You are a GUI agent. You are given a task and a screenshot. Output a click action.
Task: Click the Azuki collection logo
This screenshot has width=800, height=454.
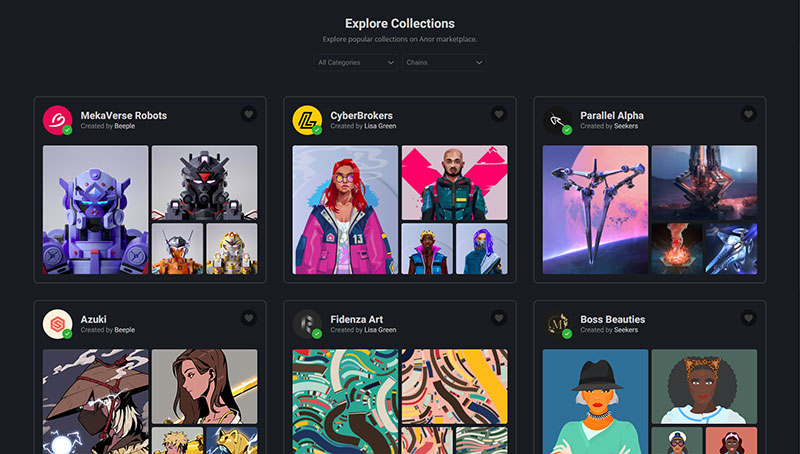point(57,324)
